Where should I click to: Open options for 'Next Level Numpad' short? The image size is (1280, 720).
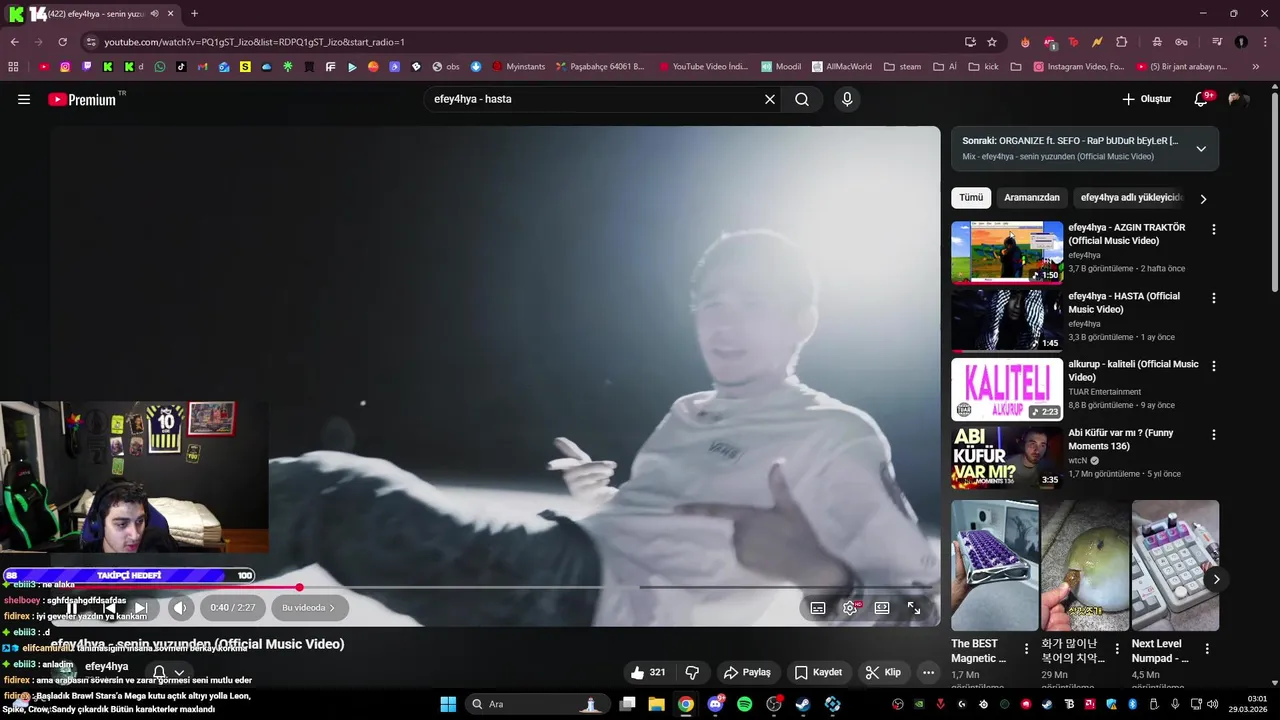click(1207, 648)
